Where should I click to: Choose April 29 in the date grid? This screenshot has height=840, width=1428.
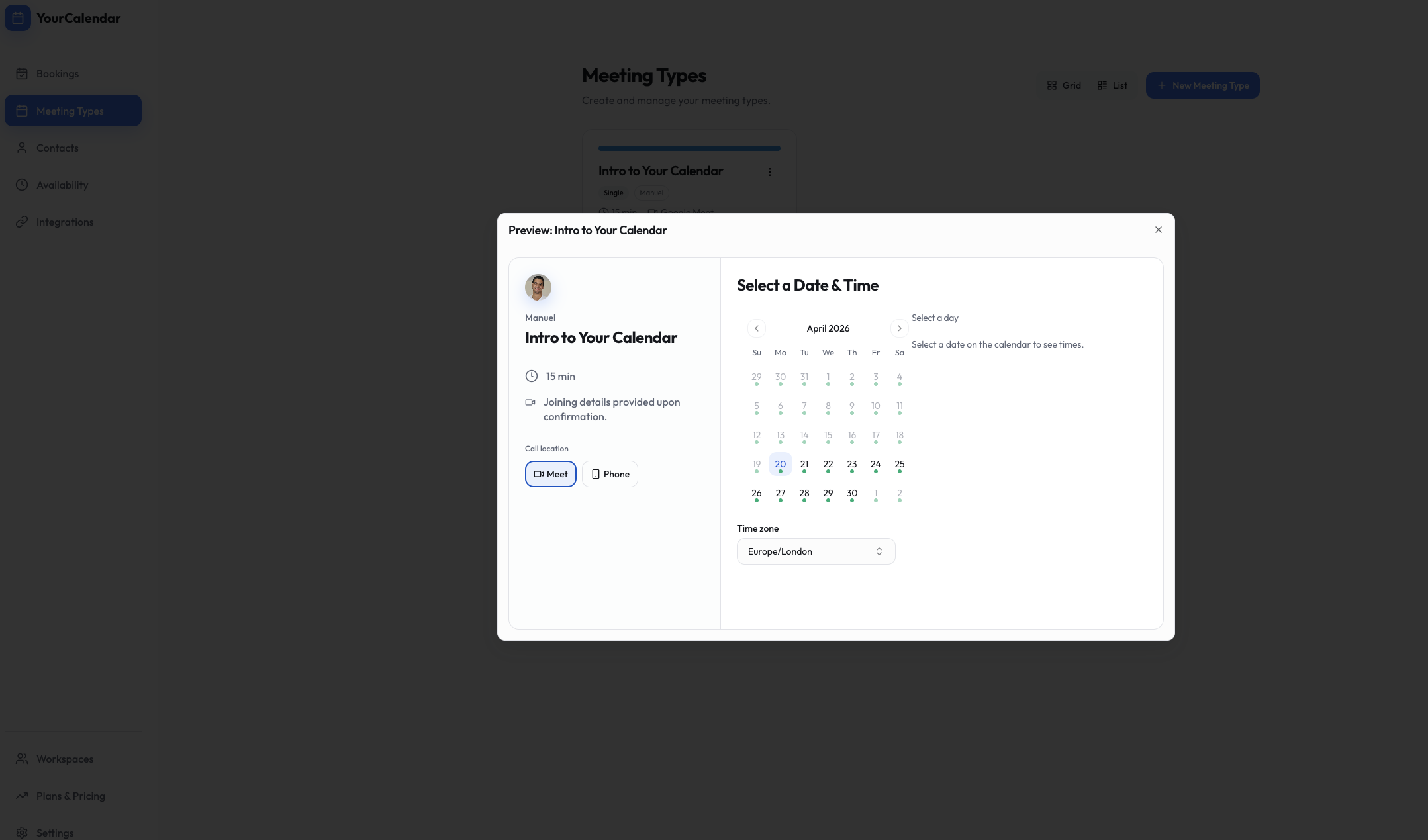pyautogui.click(x=828, y=494)
